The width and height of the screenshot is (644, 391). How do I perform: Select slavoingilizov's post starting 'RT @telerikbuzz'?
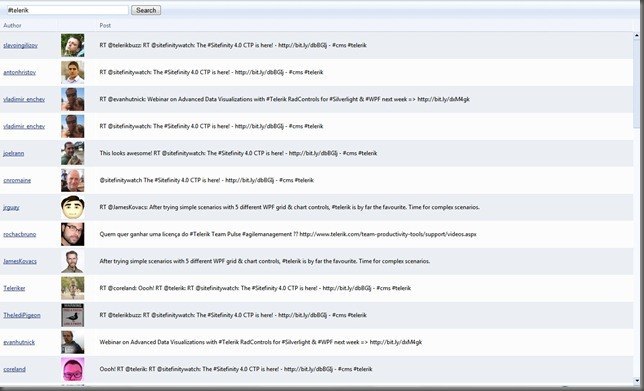[233, 45]
